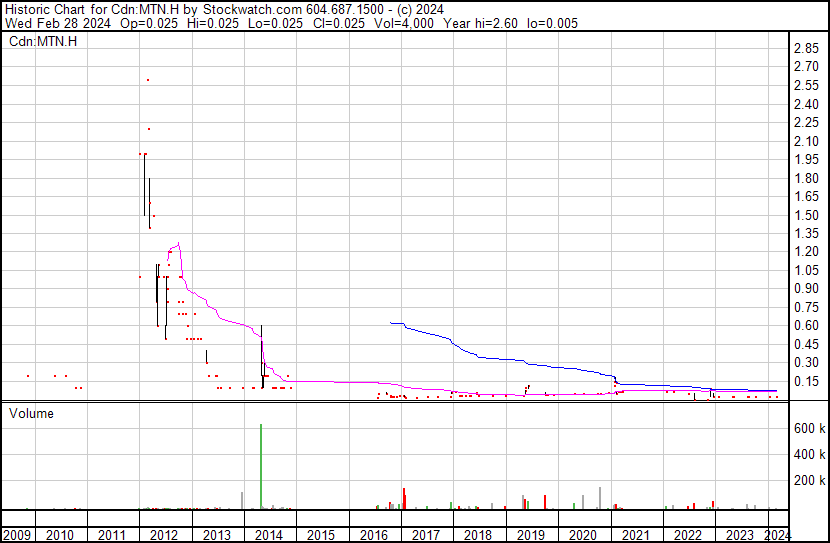Click the 200 k volume axis label

(x=809, y=480)
